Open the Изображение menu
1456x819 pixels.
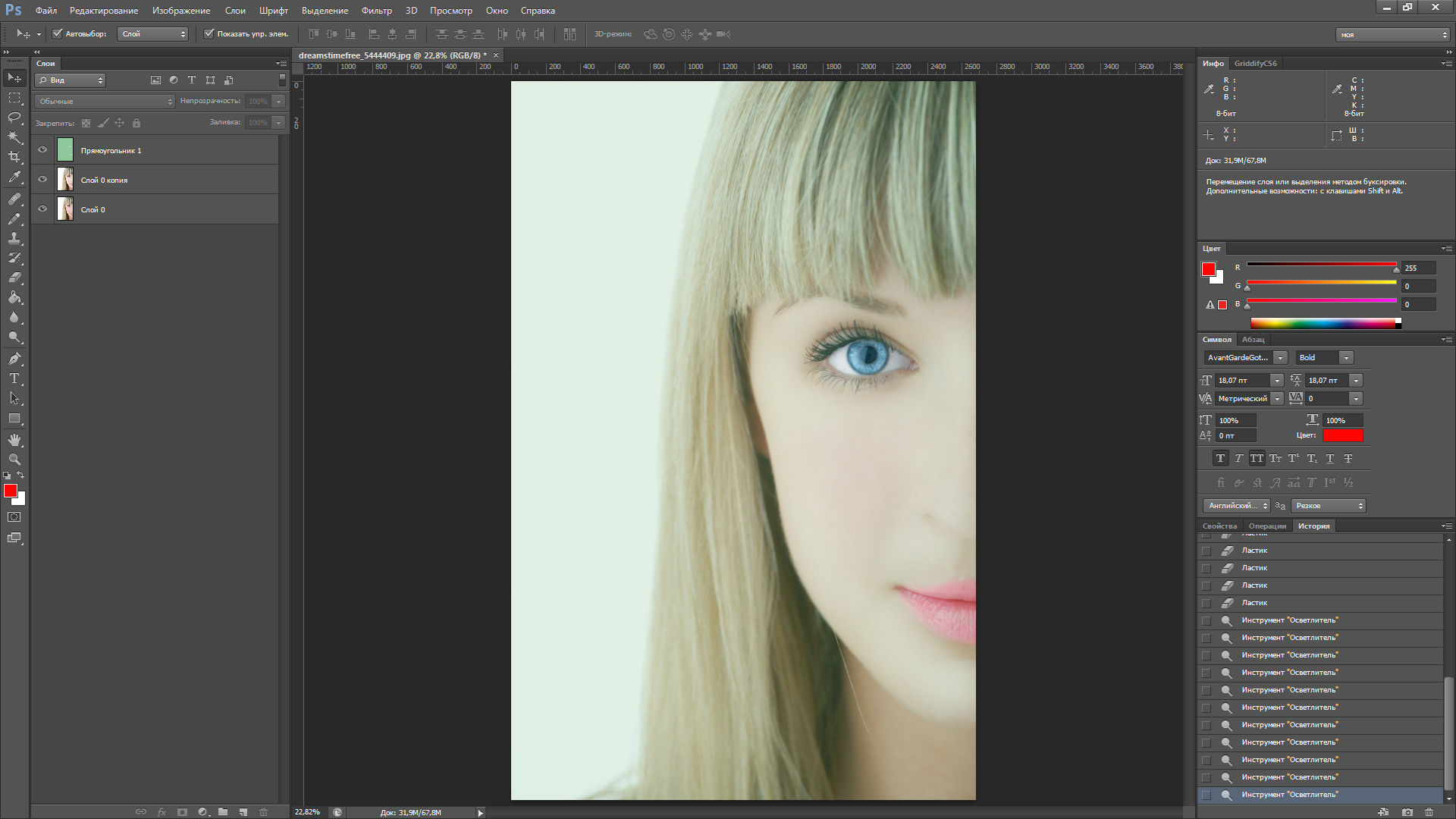point(181,11)
